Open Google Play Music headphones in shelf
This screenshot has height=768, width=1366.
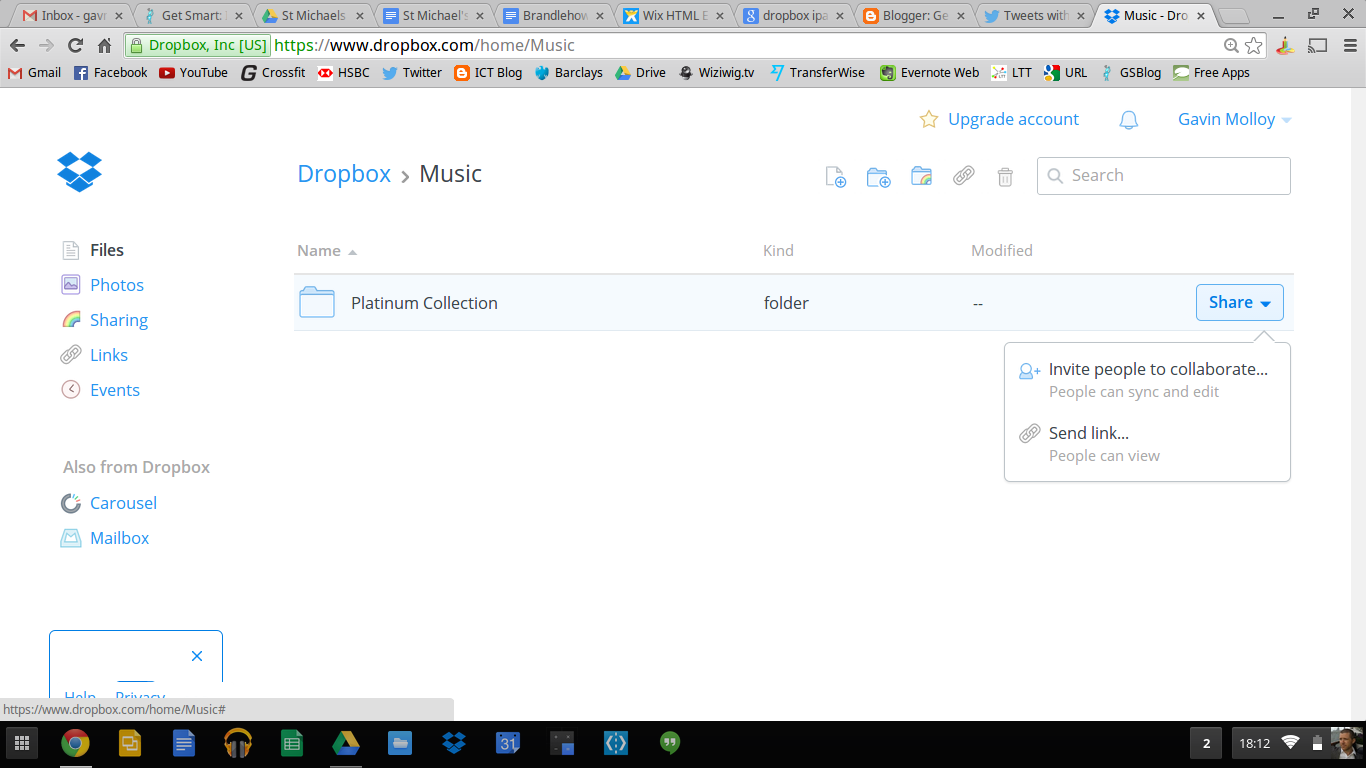pyautogui.click(x=238, y=743)
